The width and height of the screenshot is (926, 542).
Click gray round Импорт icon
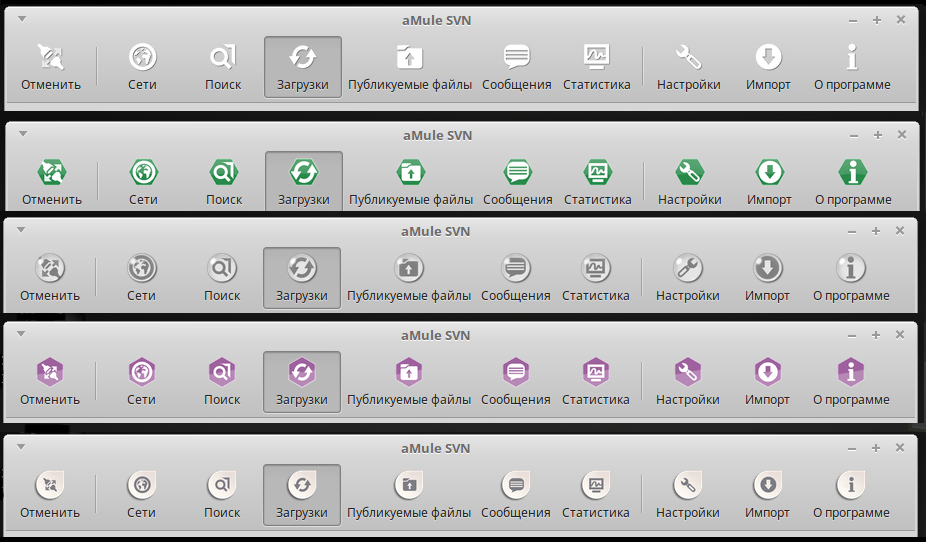767,268
